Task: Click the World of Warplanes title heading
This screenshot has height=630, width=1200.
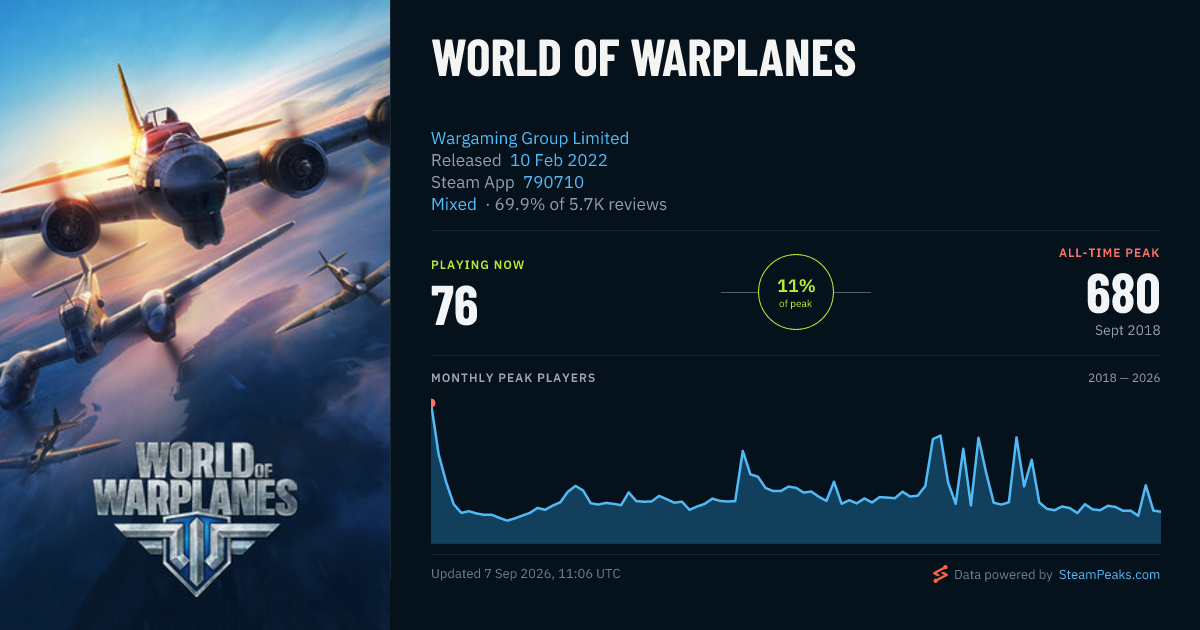Action: pos(643,60)
